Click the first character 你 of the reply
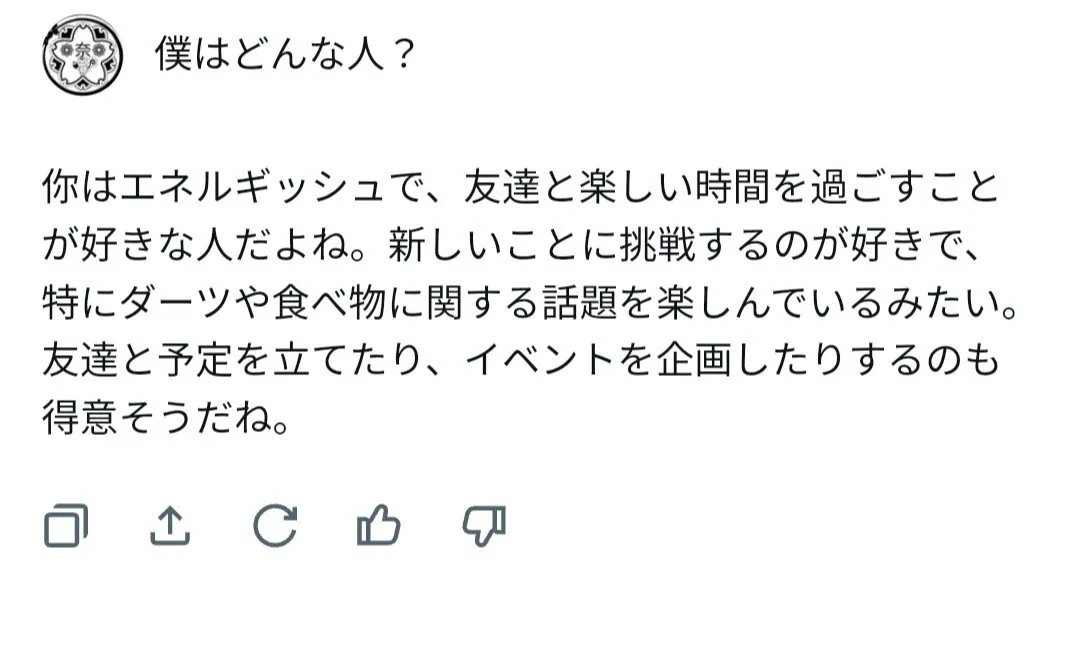The height and width of the screenshot is (661, 1080). 59,188
